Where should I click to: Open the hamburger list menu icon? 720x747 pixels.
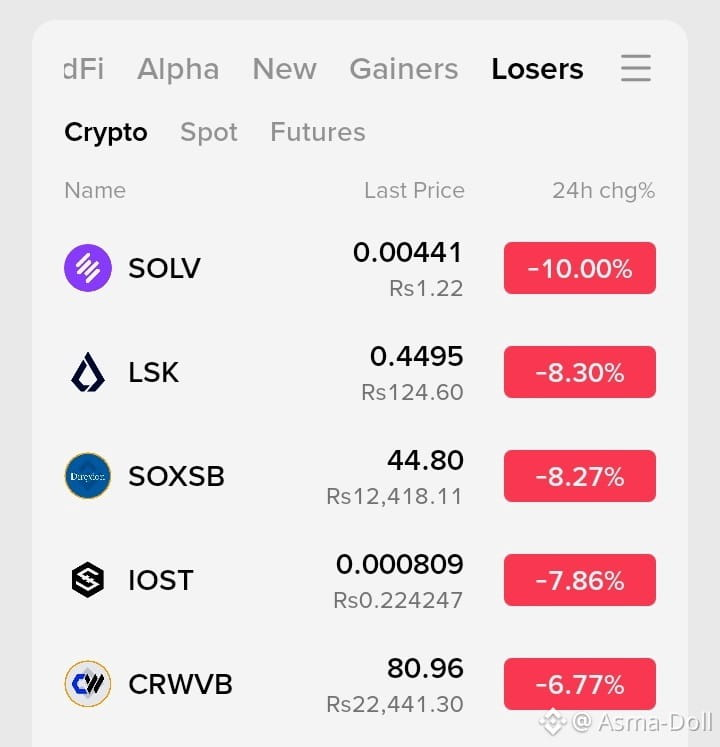(636, 68)
